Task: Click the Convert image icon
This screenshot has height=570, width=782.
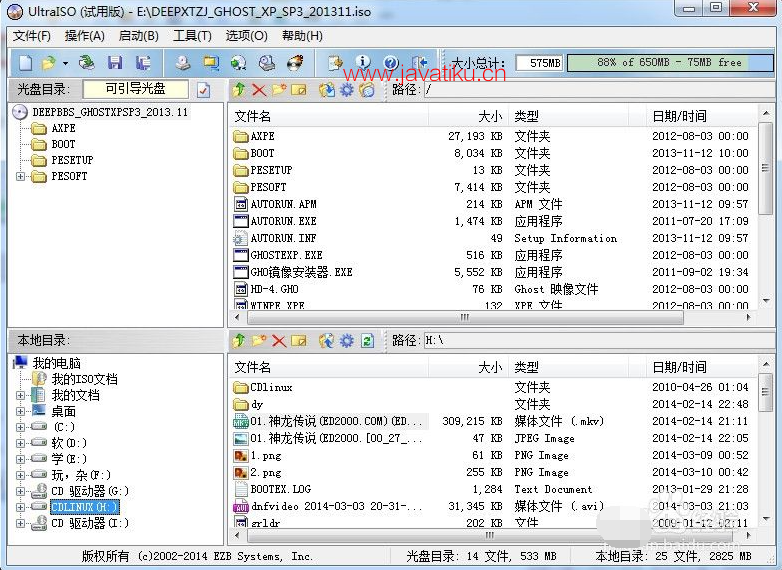Action: (238, 63)
